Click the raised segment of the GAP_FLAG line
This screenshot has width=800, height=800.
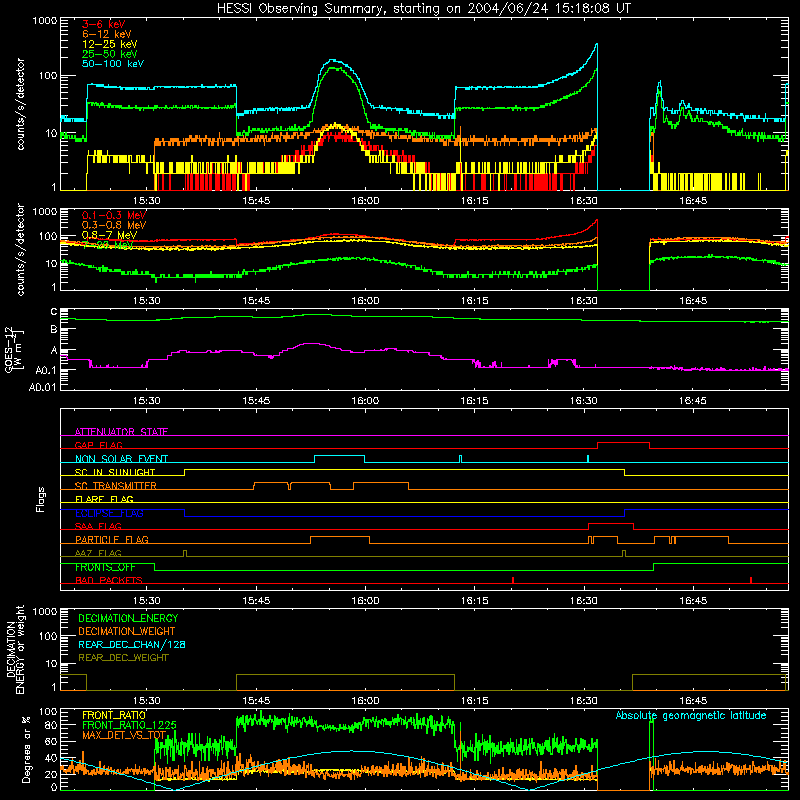click(x=623, y=443)
